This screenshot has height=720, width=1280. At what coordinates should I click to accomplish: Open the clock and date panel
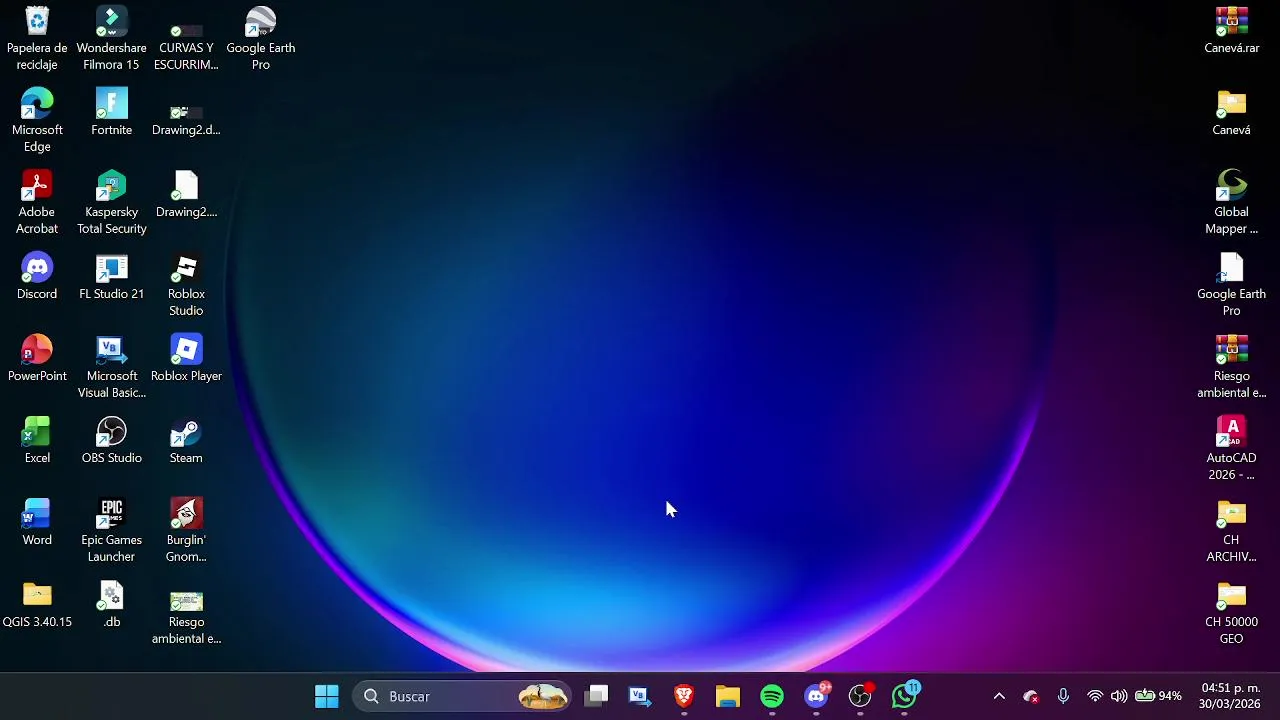click(x=1231, y=696)
